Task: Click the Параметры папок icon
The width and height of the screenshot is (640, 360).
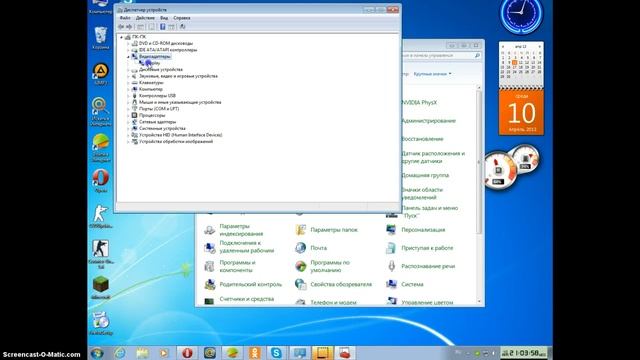Action: point(300,230)
